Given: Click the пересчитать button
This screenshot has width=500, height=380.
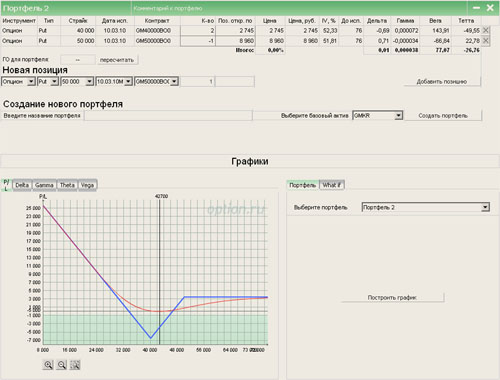Looking at the screenshot, I should click(x=117, y=60).
